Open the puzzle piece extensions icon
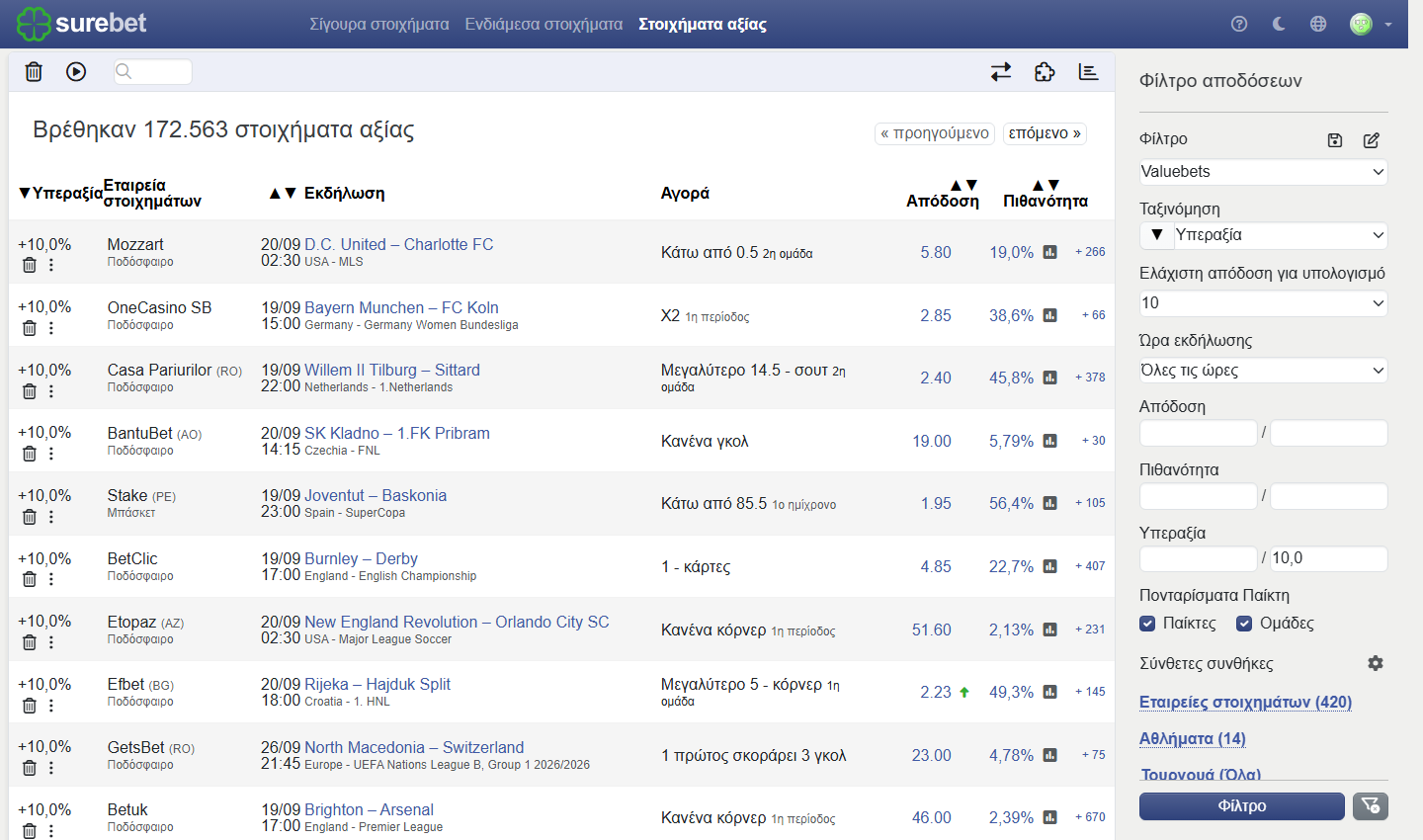 [1045, 71]
